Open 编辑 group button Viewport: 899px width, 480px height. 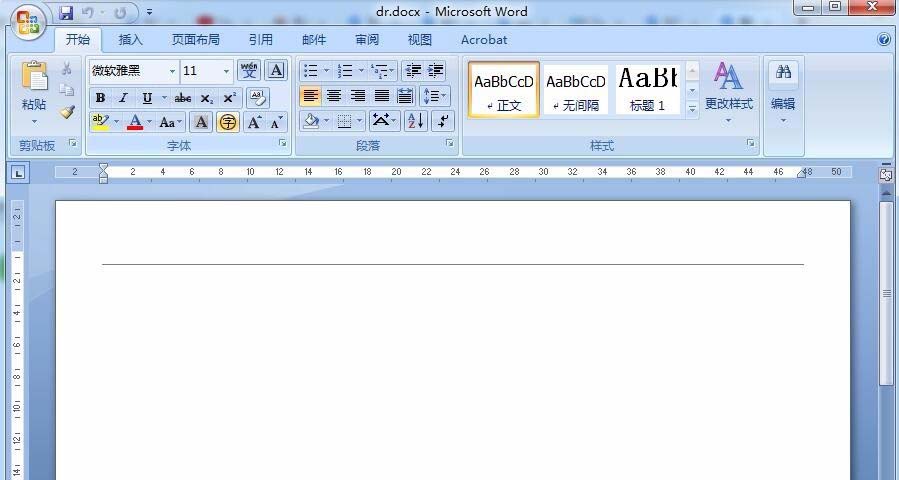[783, 92]
